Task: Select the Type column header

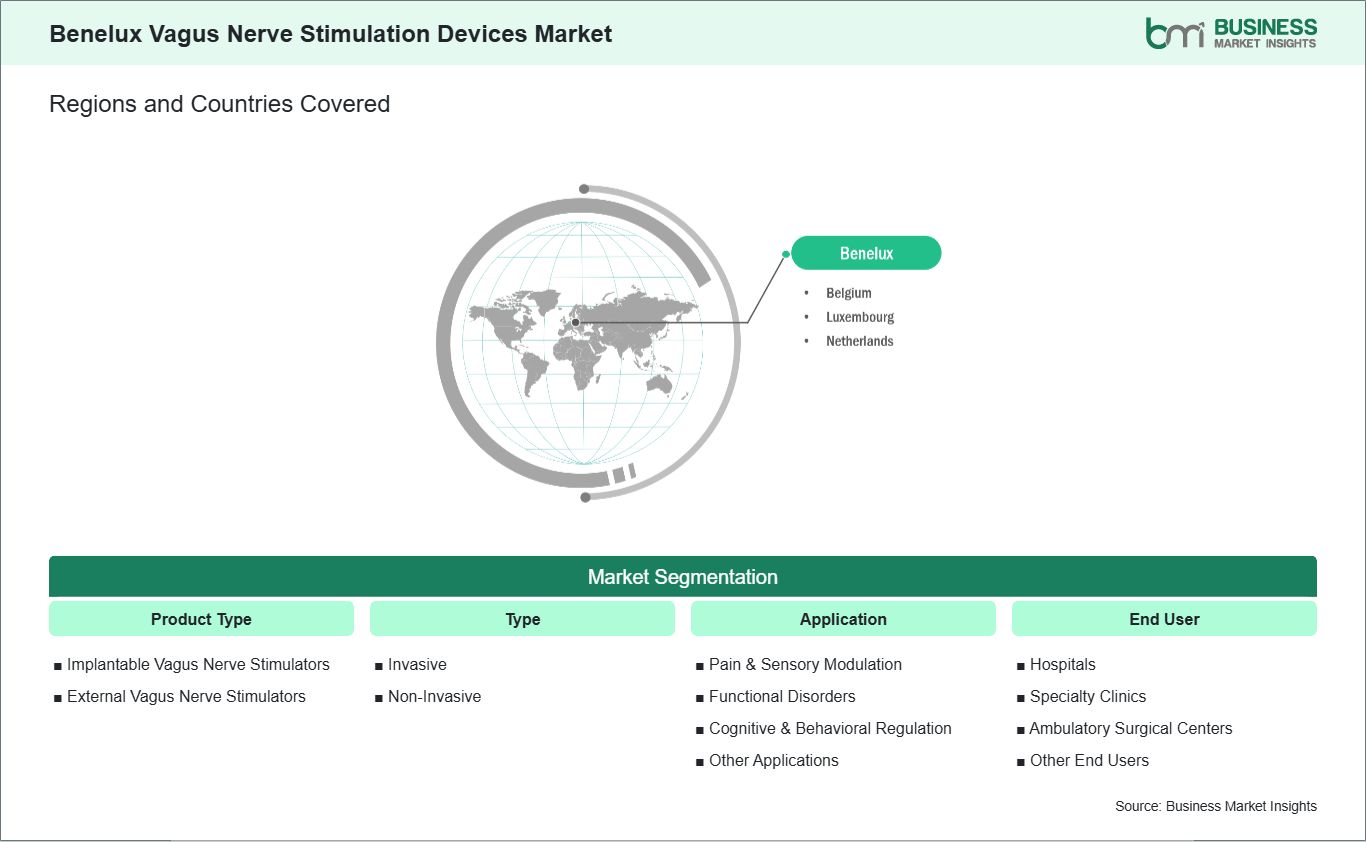Action: click(x=522, y=619)
